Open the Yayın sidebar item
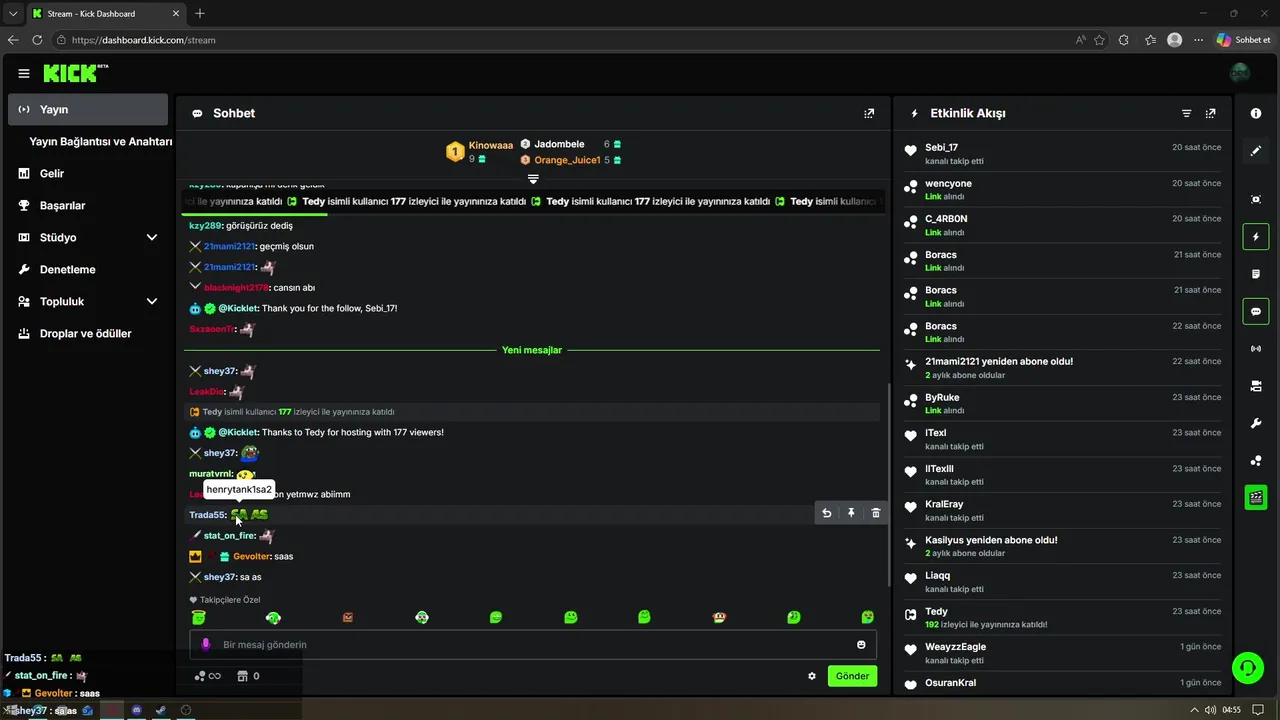 (x=88, y=109)
